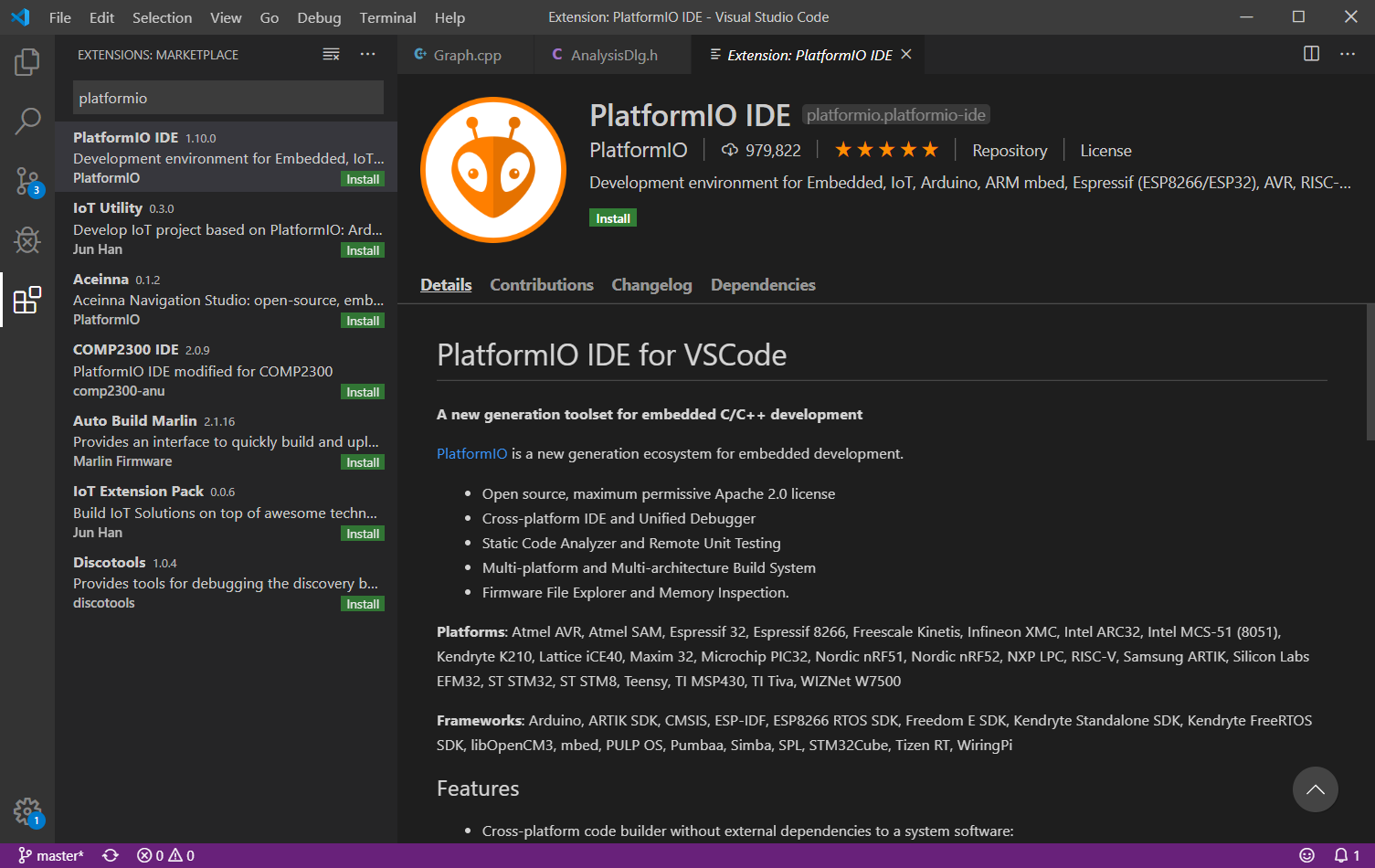Click the details page vertical scrollbar
The width and height of the screenshot is (1375, 868).
click(x=1370, y=373)
